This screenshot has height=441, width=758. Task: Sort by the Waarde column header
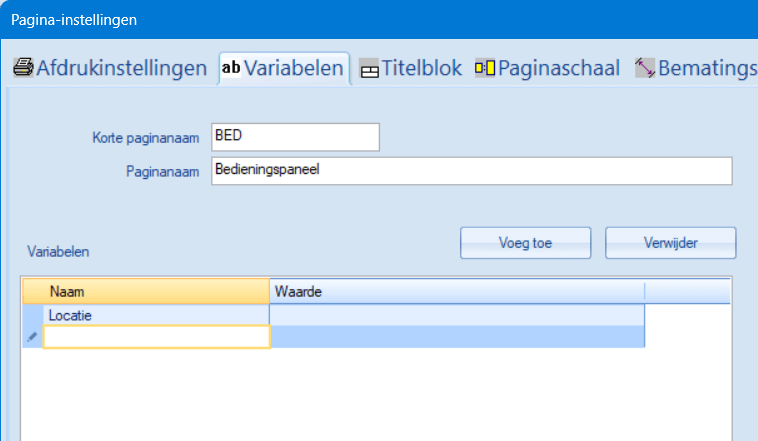tap(457, 292)
